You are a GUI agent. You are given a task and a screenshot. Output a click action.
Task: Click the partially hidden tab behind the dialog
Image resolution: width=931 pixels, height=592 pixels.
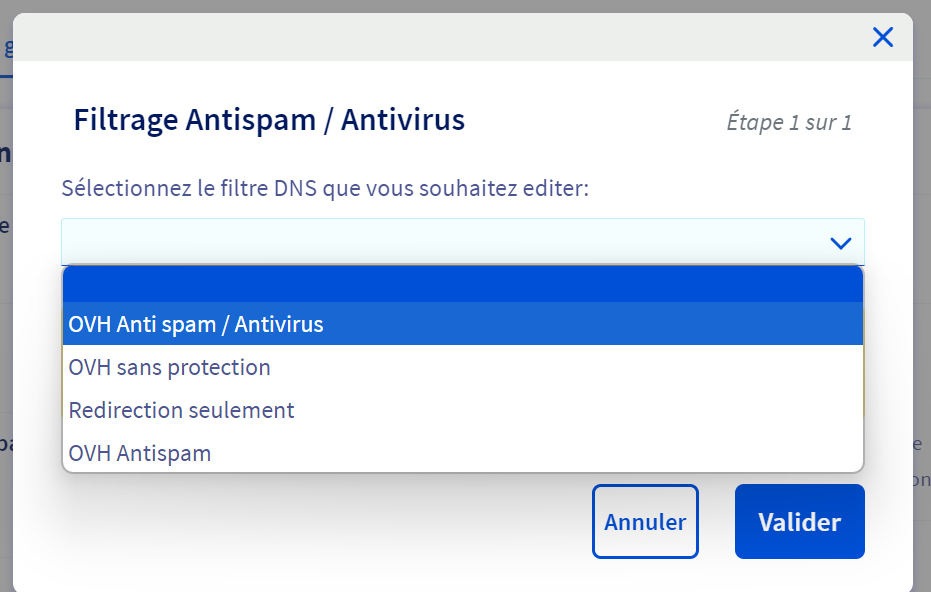(x=6, y=48)
